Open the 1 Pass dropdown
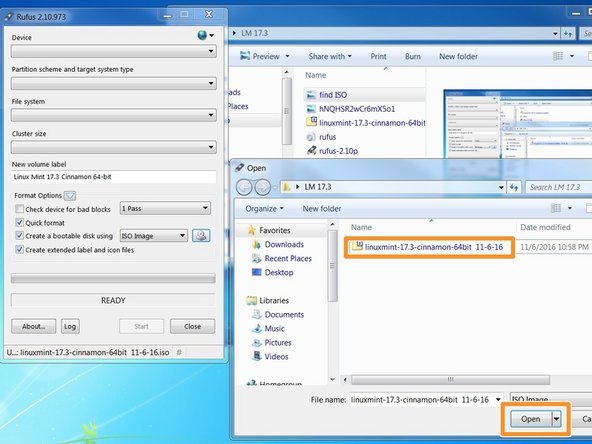Viewport: 592px width, 444px height. point(165,208)
